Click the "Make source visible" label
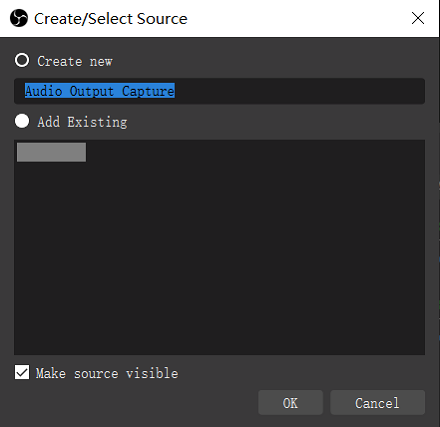The height and width of the screenshot is (427, 440). [x=107, y=373]
